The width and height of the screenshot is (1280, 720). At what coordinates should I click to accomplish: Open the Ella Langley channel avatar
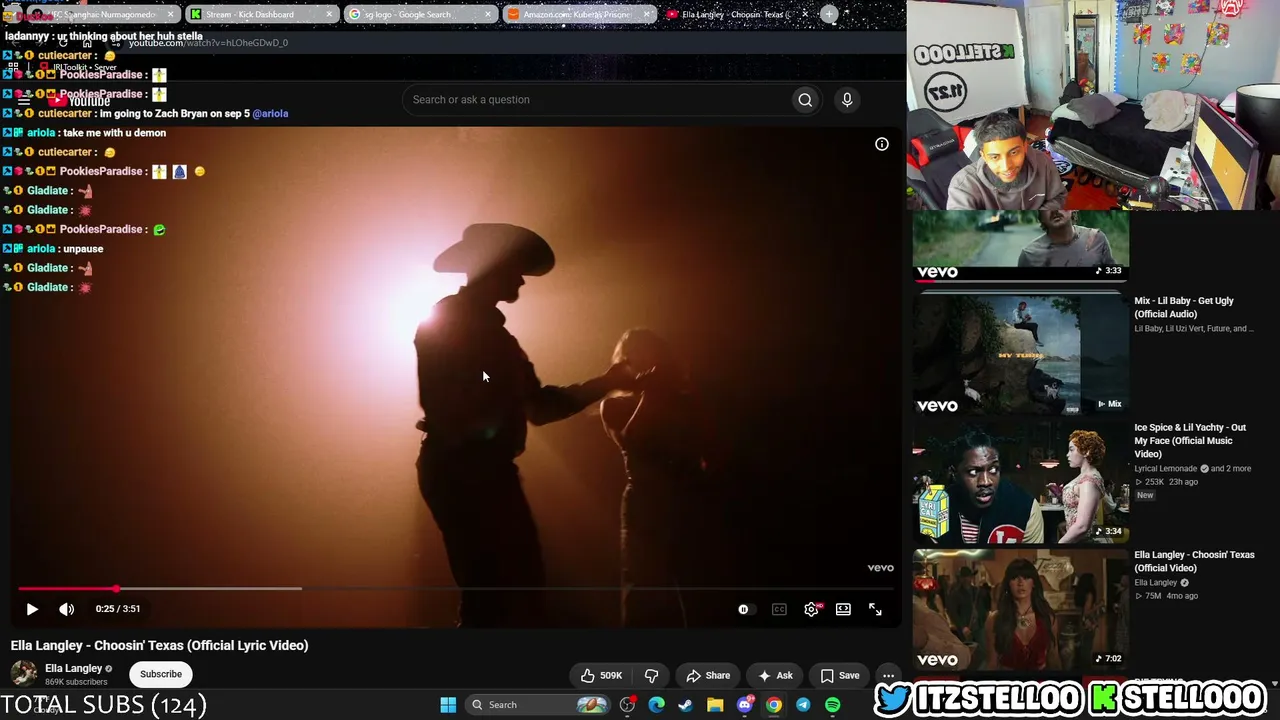tap(24, 674)
